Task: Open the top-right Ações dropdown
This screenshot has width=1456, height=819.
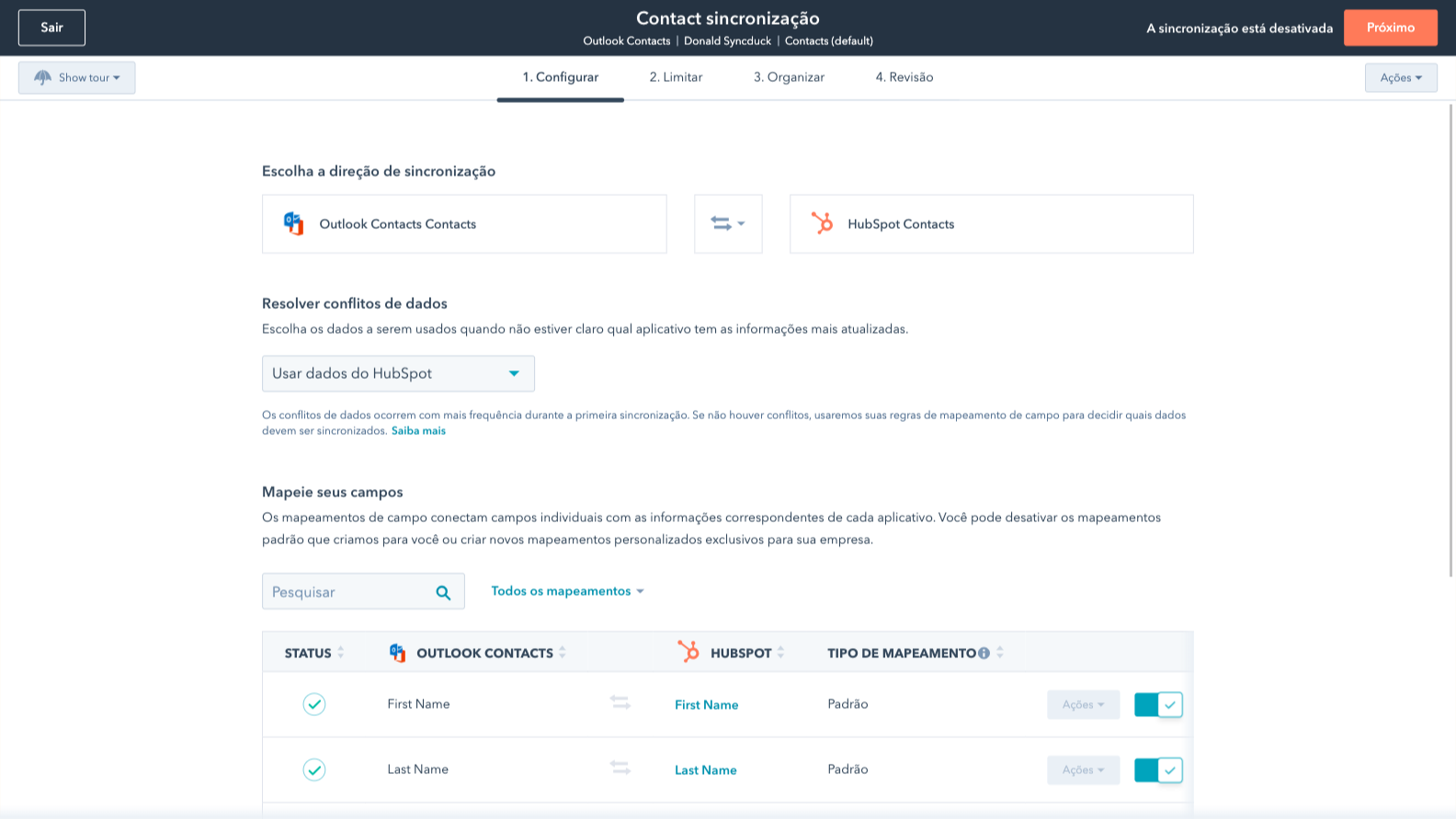Action: click(1401, 78)
